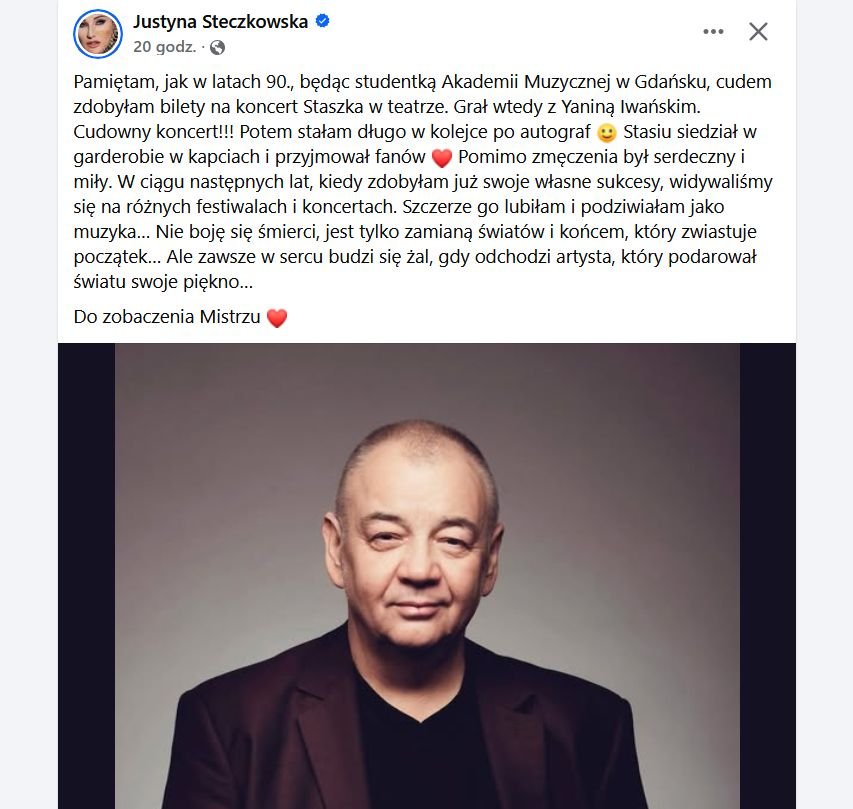Click the dark left margin of photo

86,576
